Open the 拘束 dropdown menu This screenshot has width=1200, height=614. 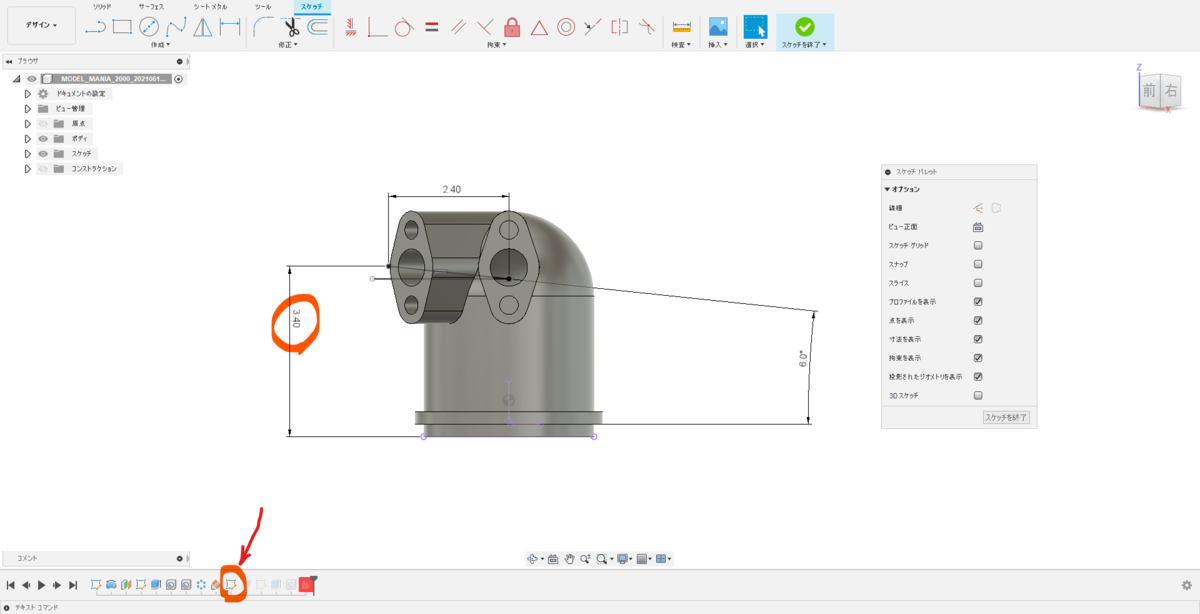(497, 45)
